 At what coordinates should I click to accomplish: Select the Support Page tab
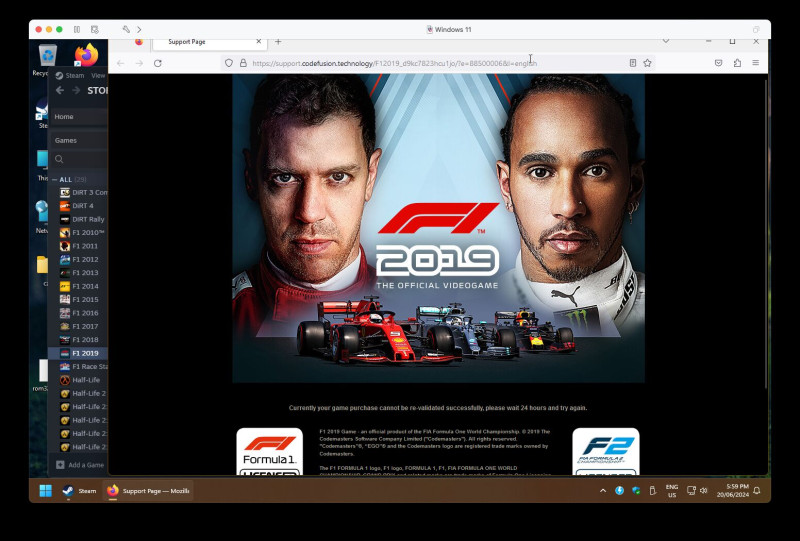209,42
